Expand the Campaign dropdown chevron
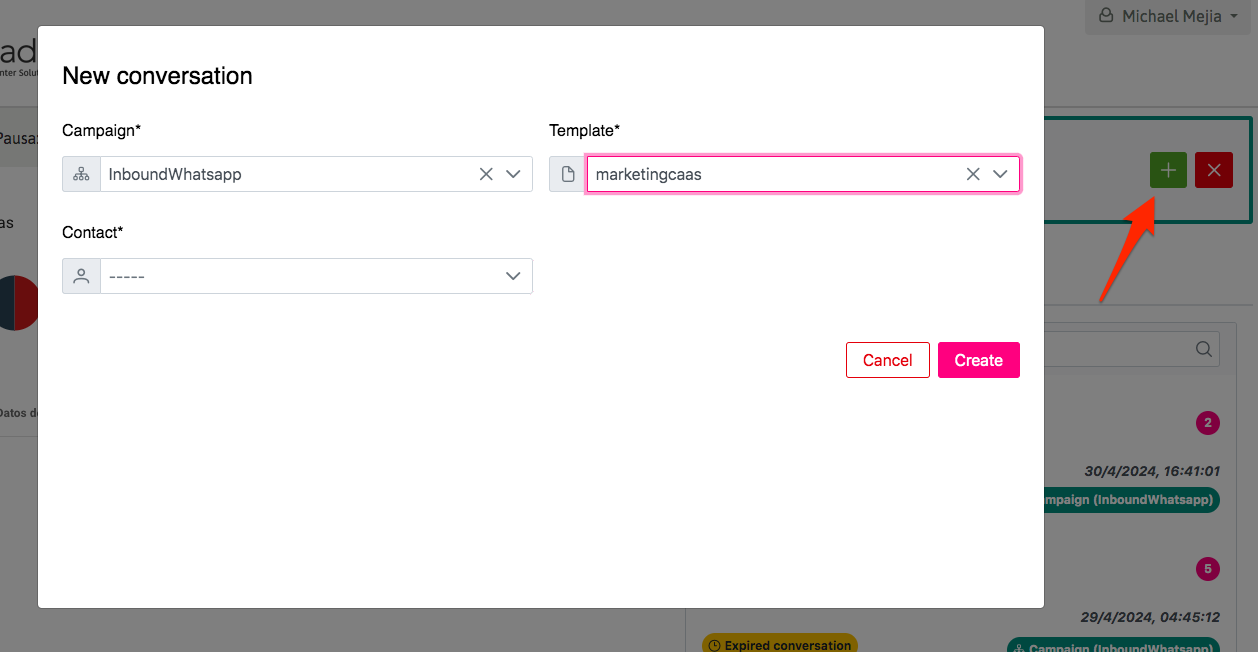Image resolution: width=1258 pixels, height=652 pixels. 513,174
